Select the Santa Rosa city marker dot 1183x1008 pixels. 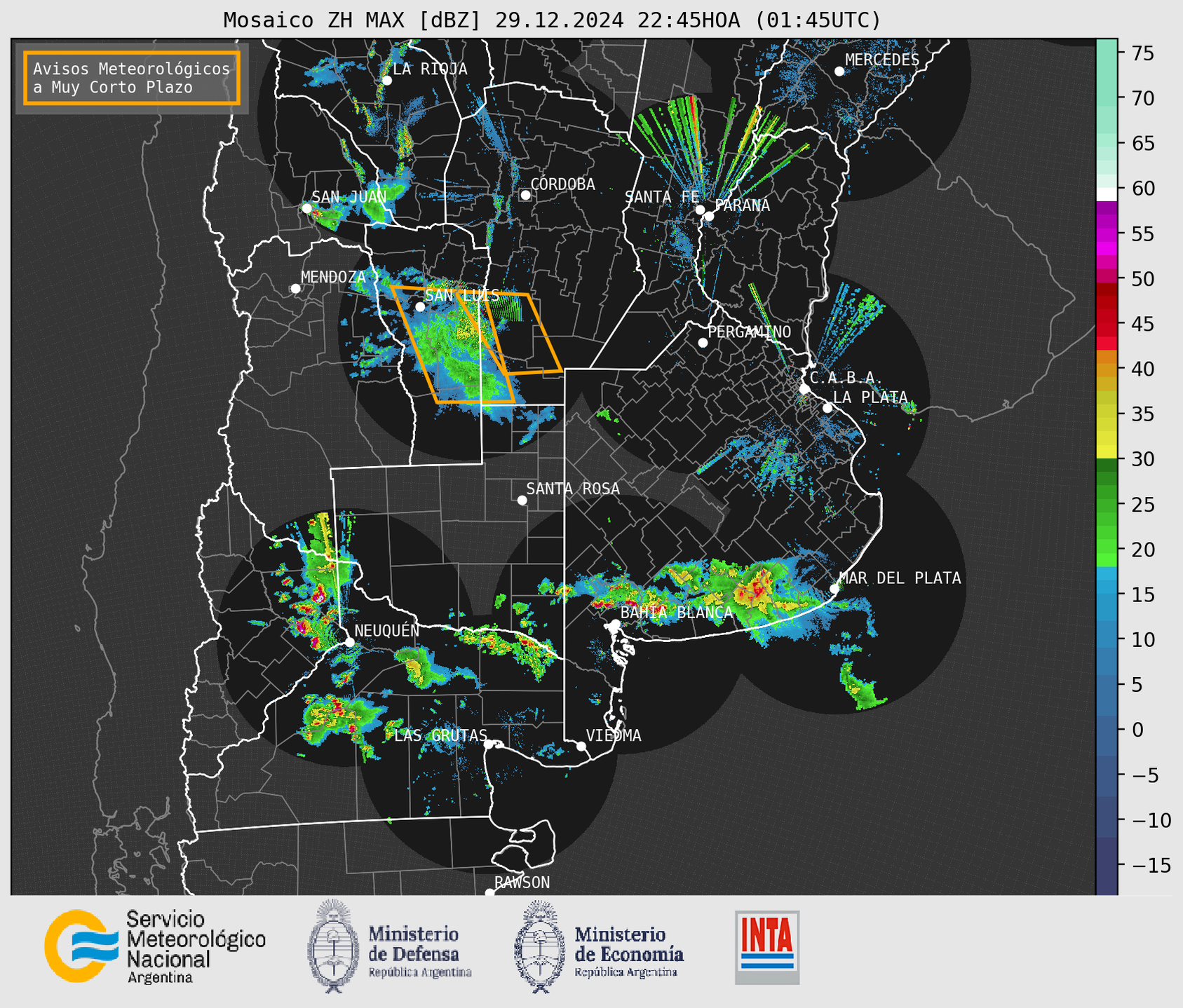(x=522, y=500)
